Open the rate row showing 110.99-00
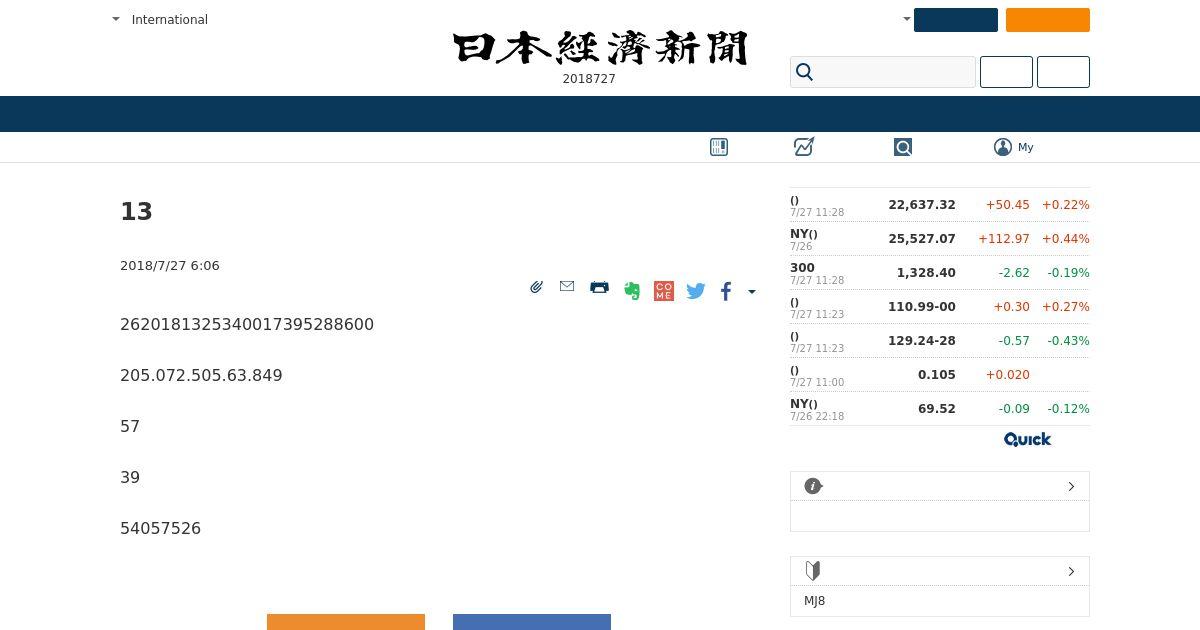Viewport: 1200px width, 630px height. click(x=940, y=307)
